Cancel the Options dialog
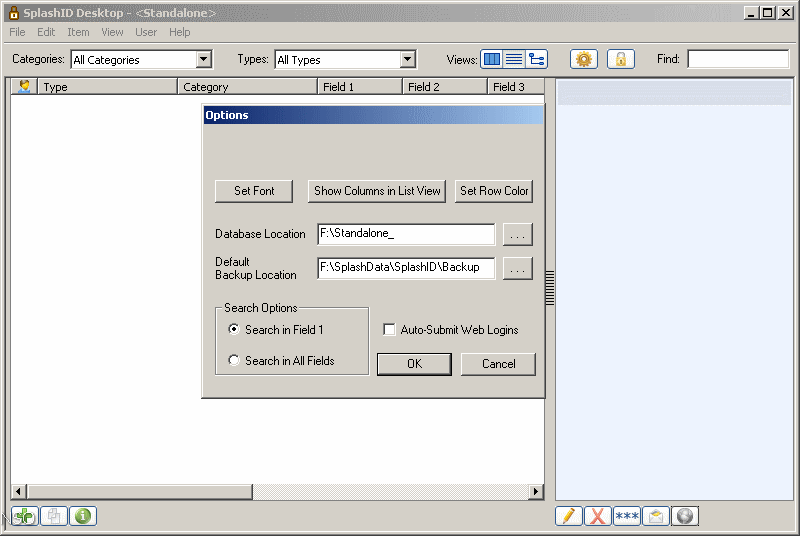The width and height of the screenshot is (800, 536). coord(498,364)
